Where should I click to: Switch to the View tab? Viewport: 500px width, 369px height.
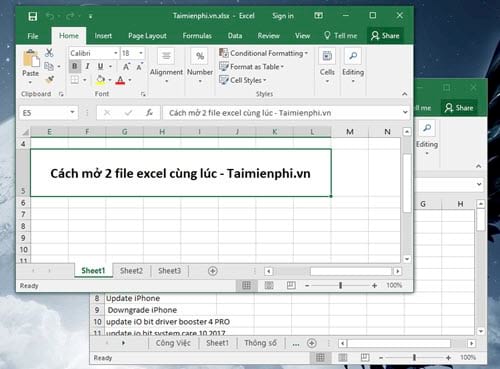(x=302, y=36)
